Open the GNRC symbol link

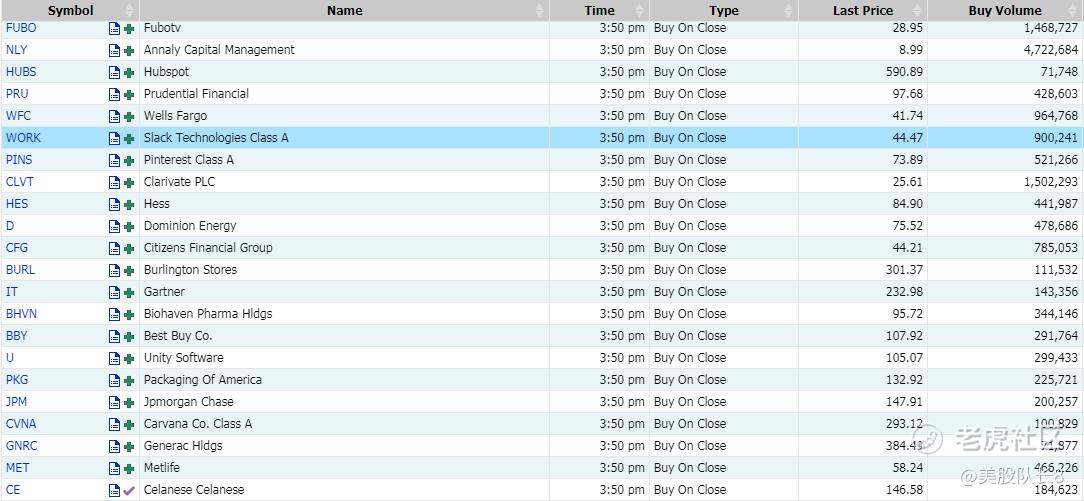click(x=21, y=446)
